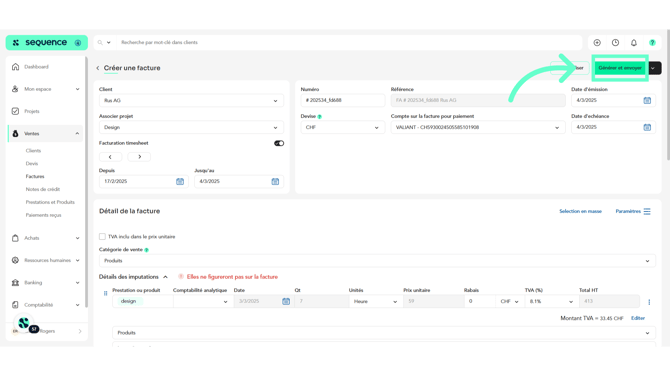Click the plus add icon in top bar
The image size is (670, 376).
pos(597,43)
